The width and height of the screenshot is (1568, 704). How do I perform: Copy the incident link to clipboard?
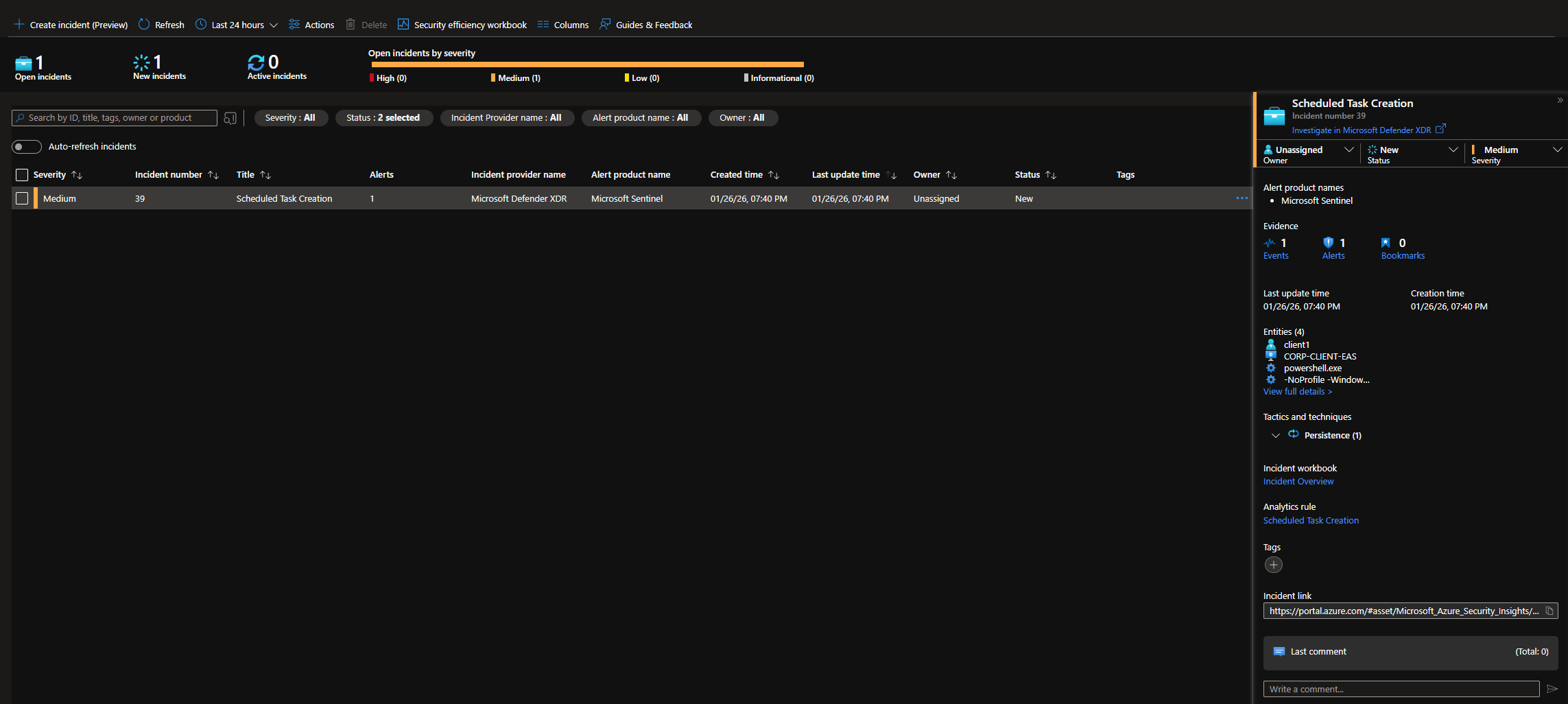click(1549, 611)
